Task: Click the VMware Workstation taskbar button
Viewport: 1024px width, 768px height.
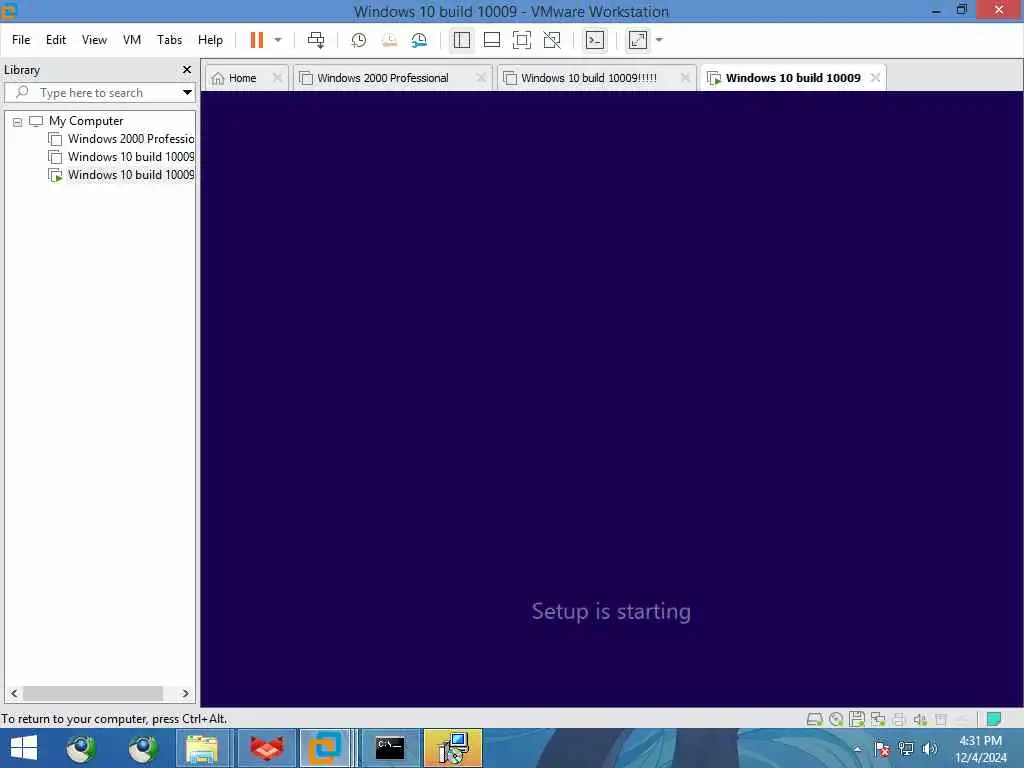Action: pos(325,748)
